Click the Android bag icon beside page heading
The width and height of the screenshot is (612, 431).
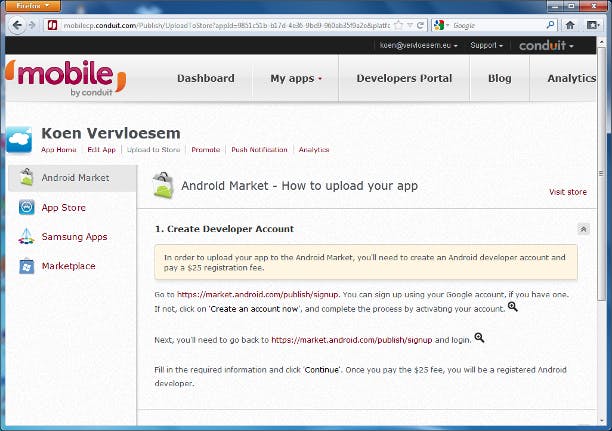pos(163,185)
